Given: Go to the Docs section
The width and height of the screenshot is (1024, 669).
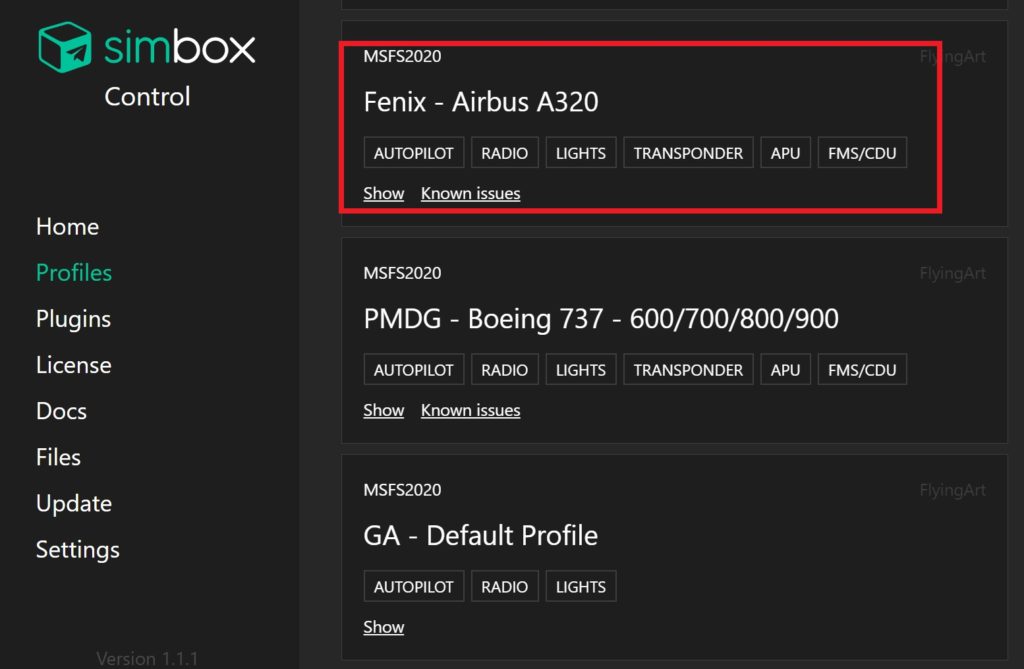Looking at the screenshot, I should (x=61, y=410).
